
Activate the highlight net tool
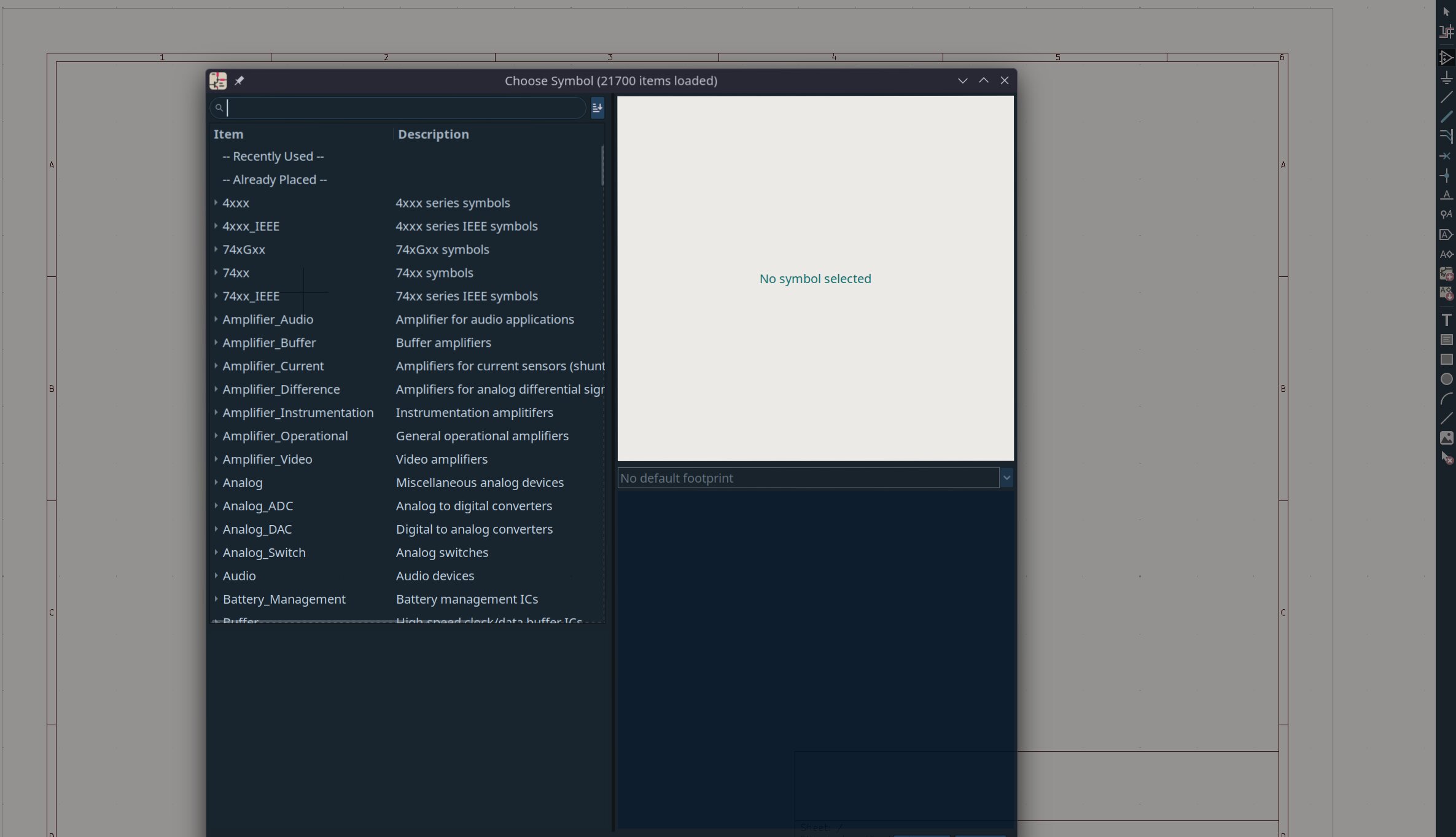(x=1446, y=32)
